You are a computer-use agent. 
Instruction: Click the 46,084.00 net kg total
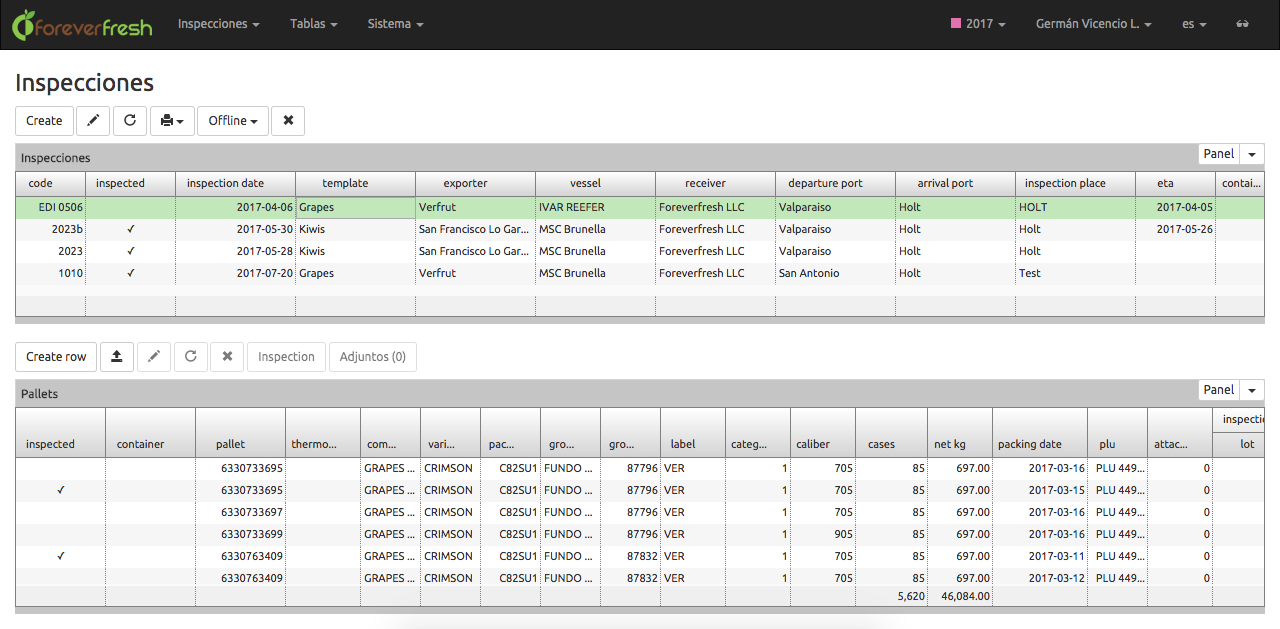pyautogui.click(x=963, y=596)
